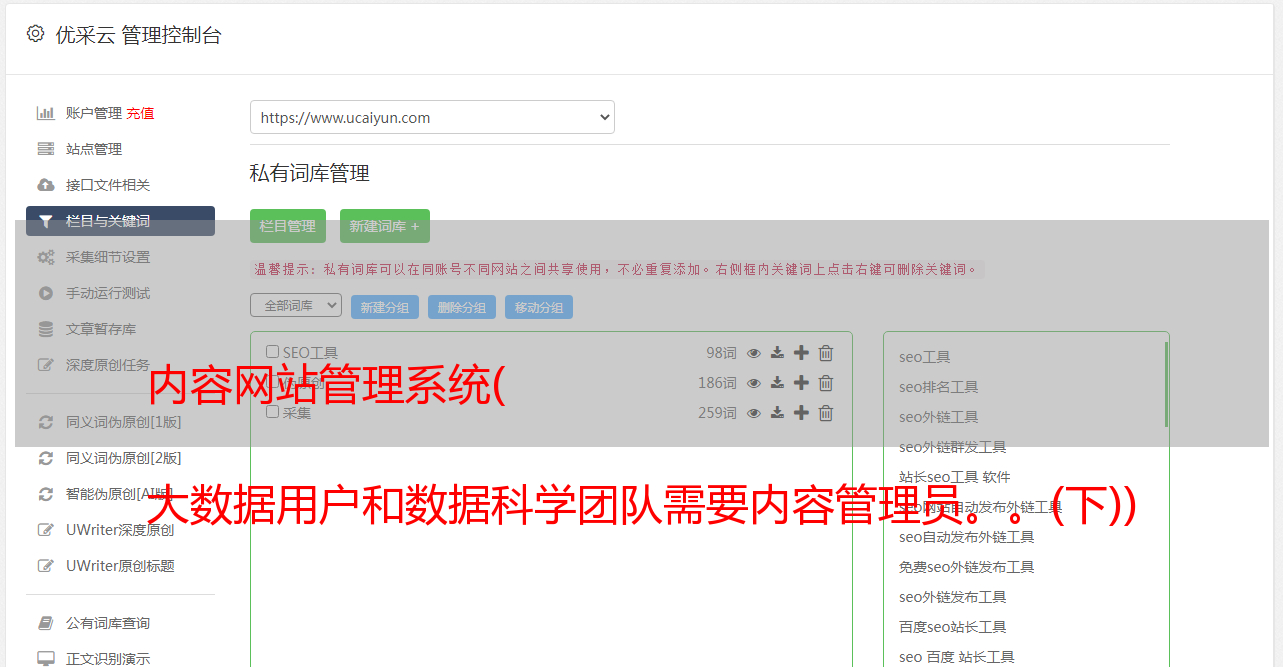Click the 新建词库 + button
1283x667 pixels.
[385, 226]
